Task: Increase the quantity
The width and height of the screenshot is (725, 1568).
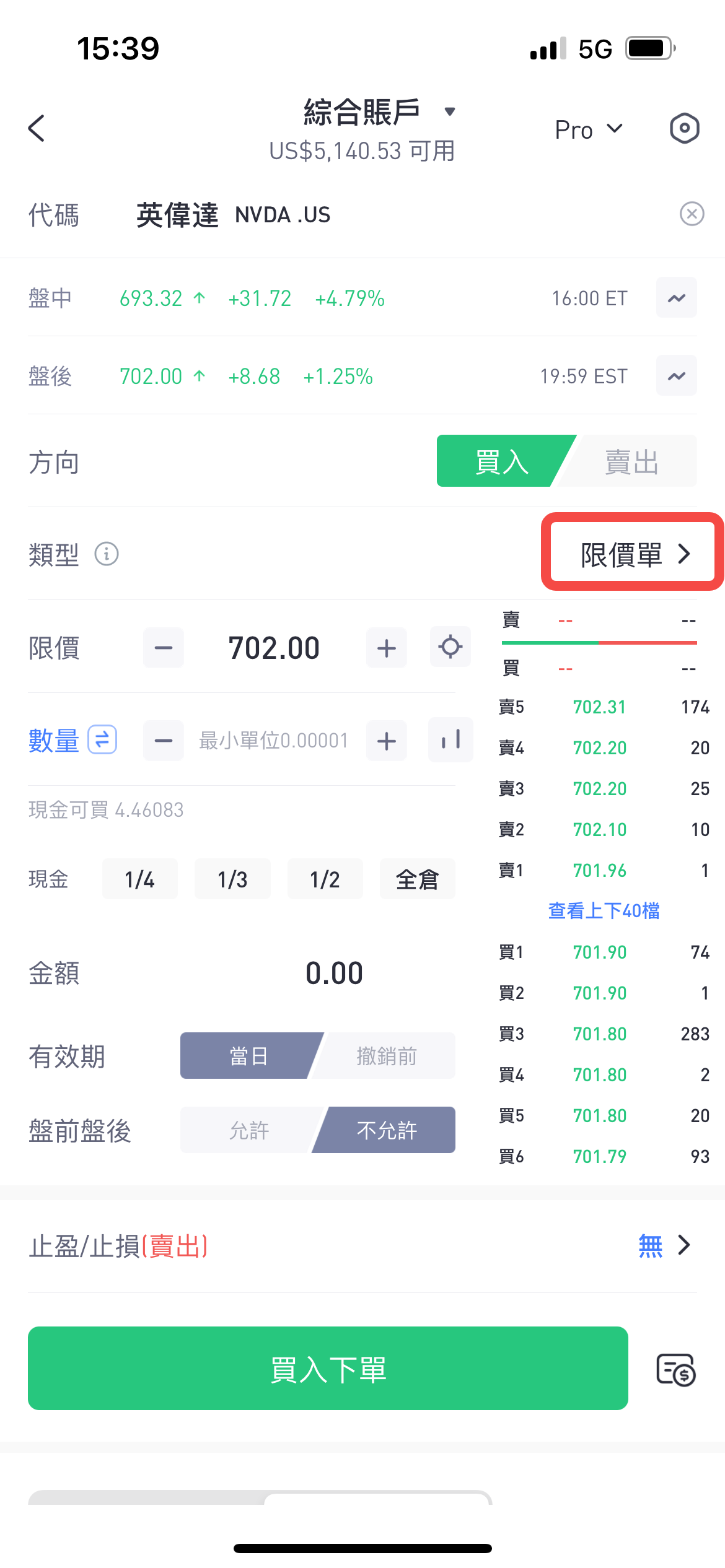Action: pos(387,741)
